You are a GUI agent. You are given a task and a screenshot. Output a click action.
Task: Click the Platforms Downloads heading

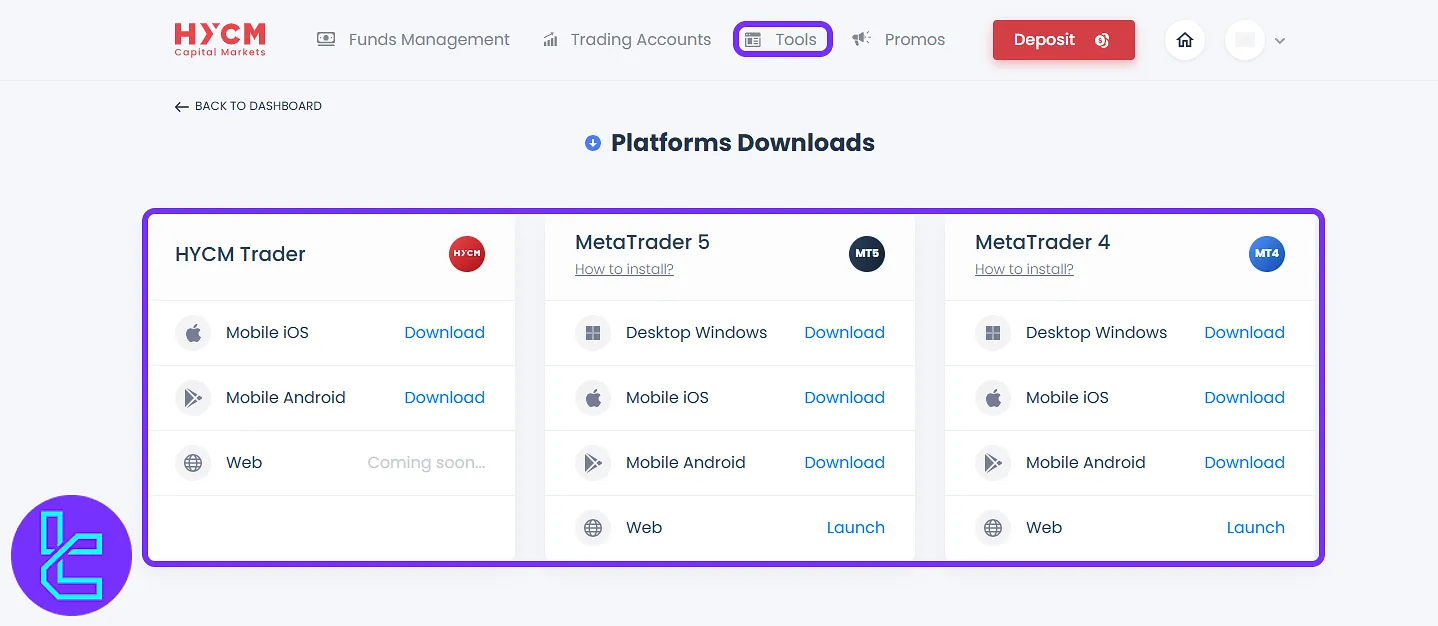coord(743,143)
